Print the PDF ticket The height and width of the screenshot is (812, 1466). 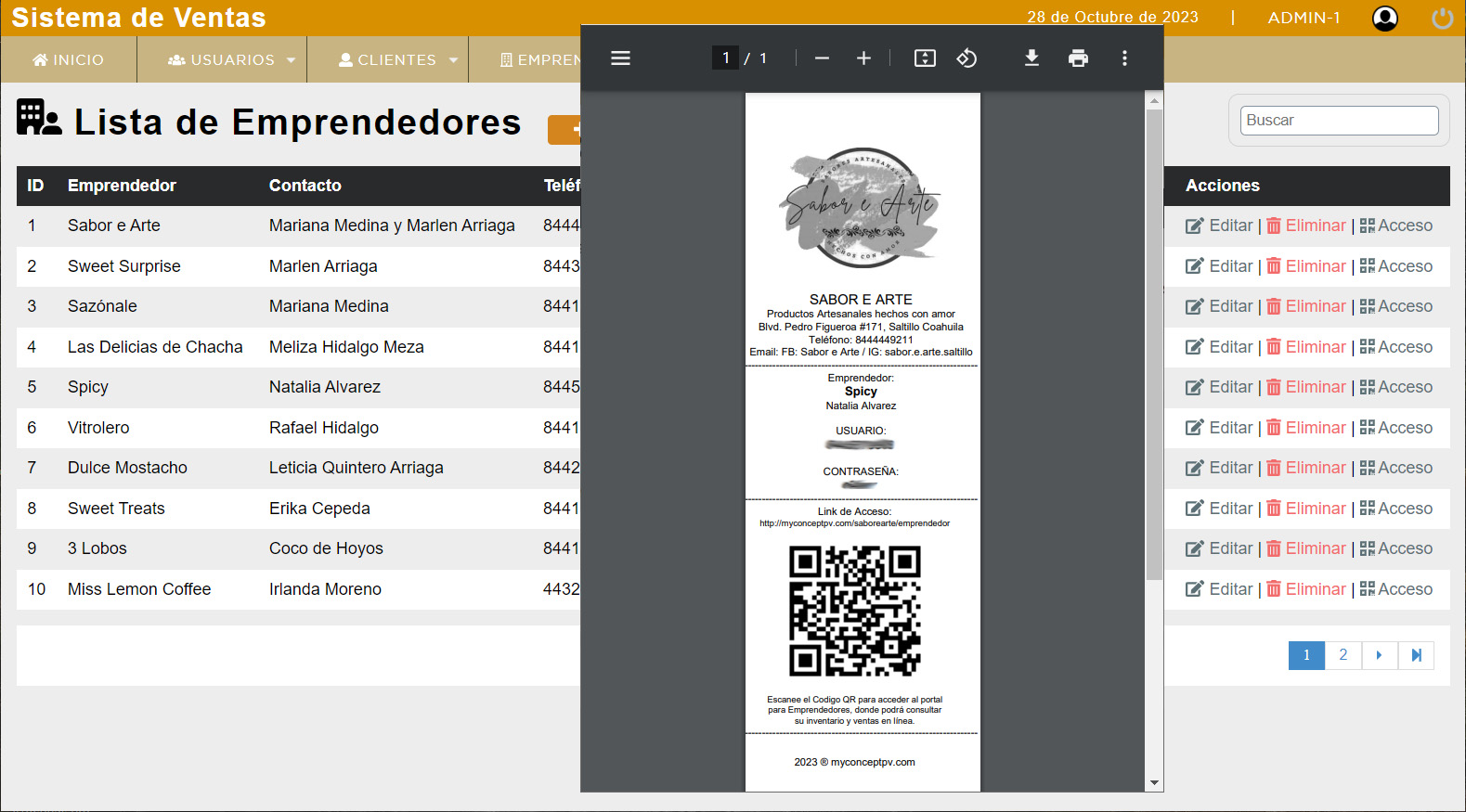tap(1078, 58)
